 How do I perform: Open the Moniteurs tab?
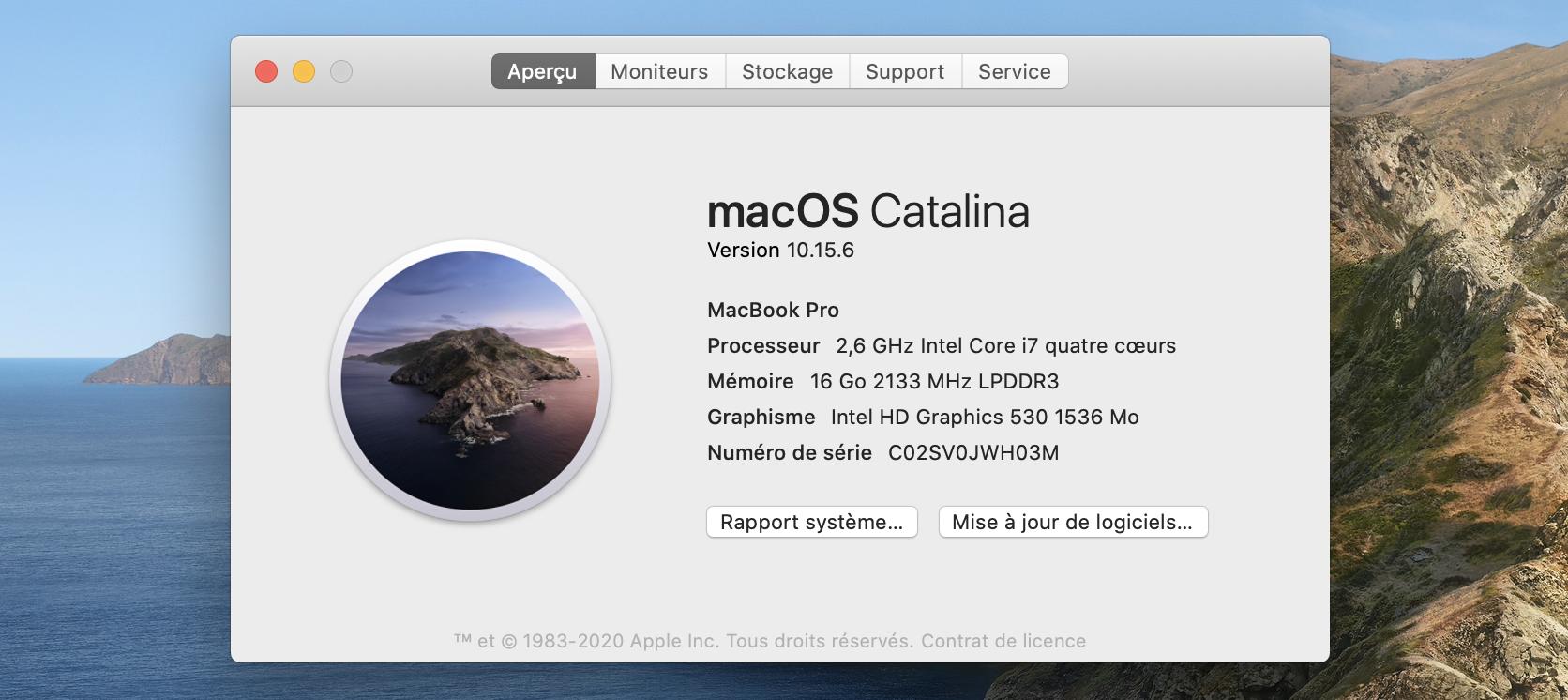click(x=659, y=71)
